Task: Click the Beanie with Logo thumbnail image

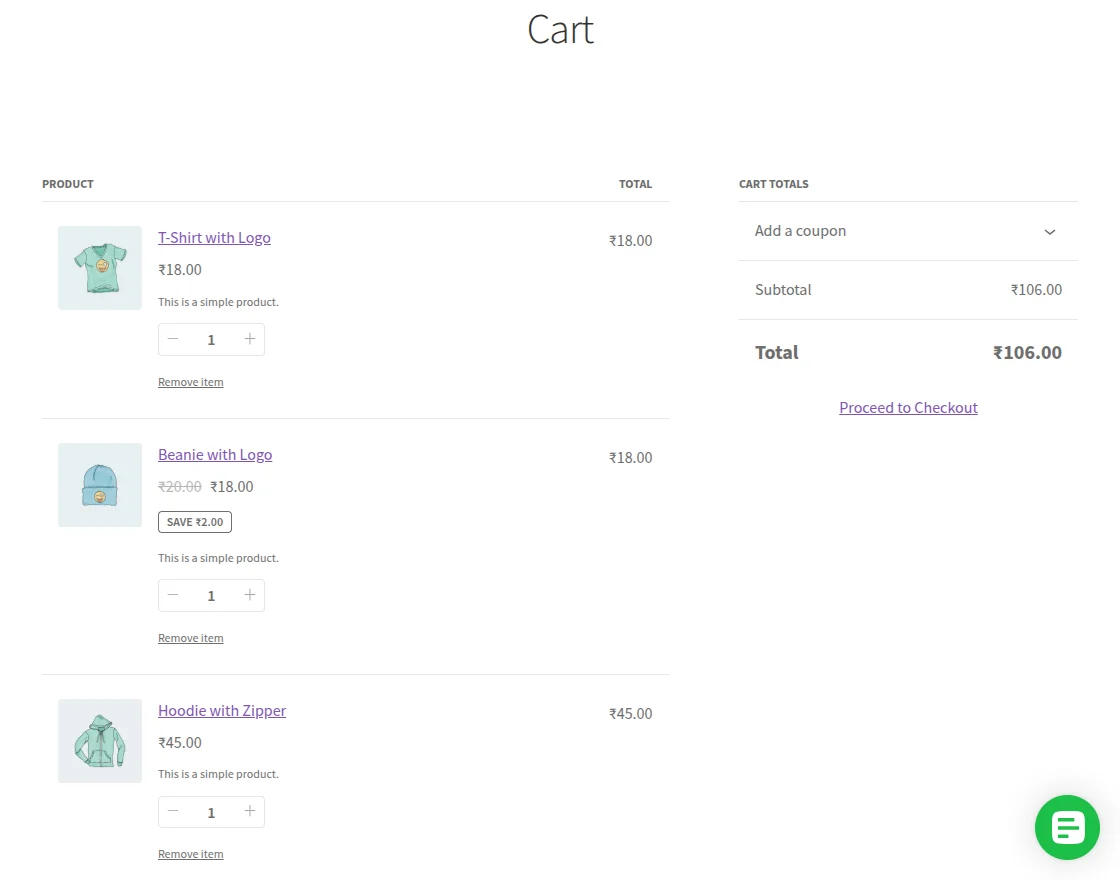Action: (x=99, y=485)
